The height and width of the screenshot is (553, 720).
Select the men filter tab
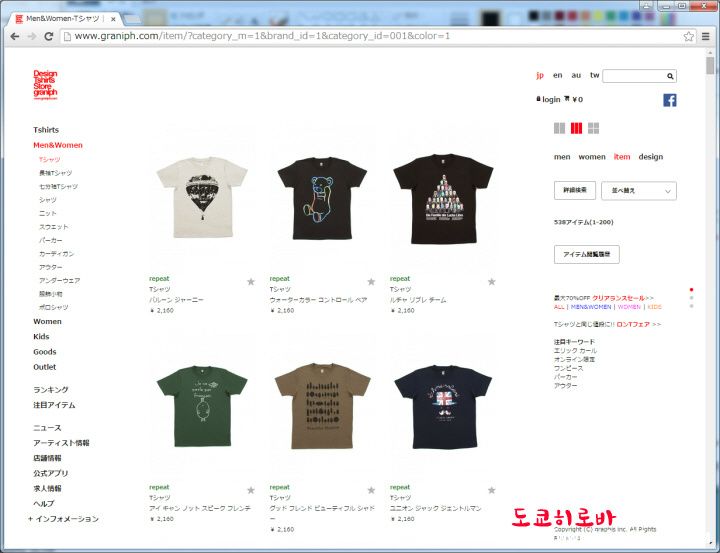(562, 157)
